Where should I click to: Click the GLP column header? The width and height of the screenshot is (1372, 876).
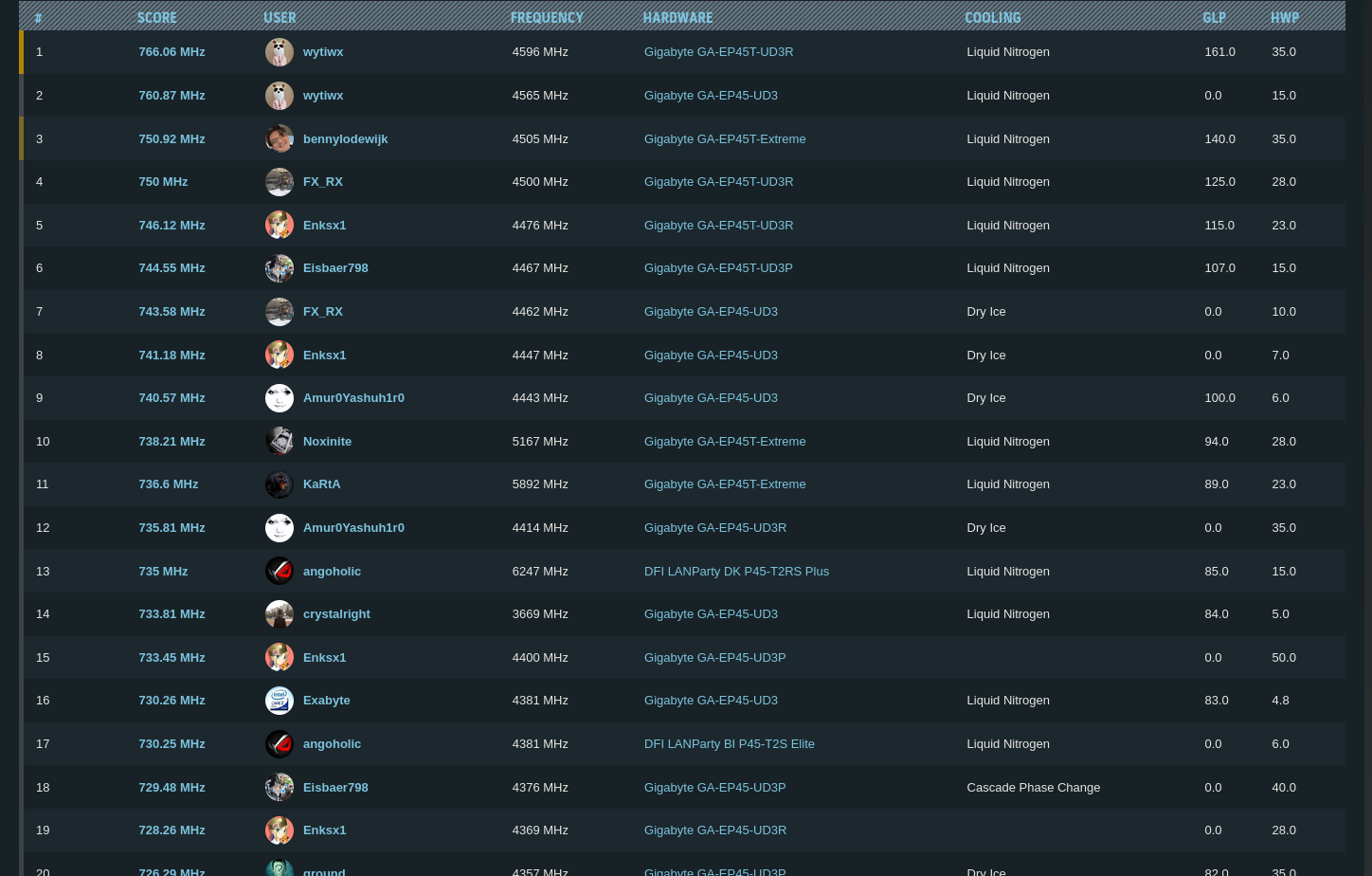tap(1215, 18)
